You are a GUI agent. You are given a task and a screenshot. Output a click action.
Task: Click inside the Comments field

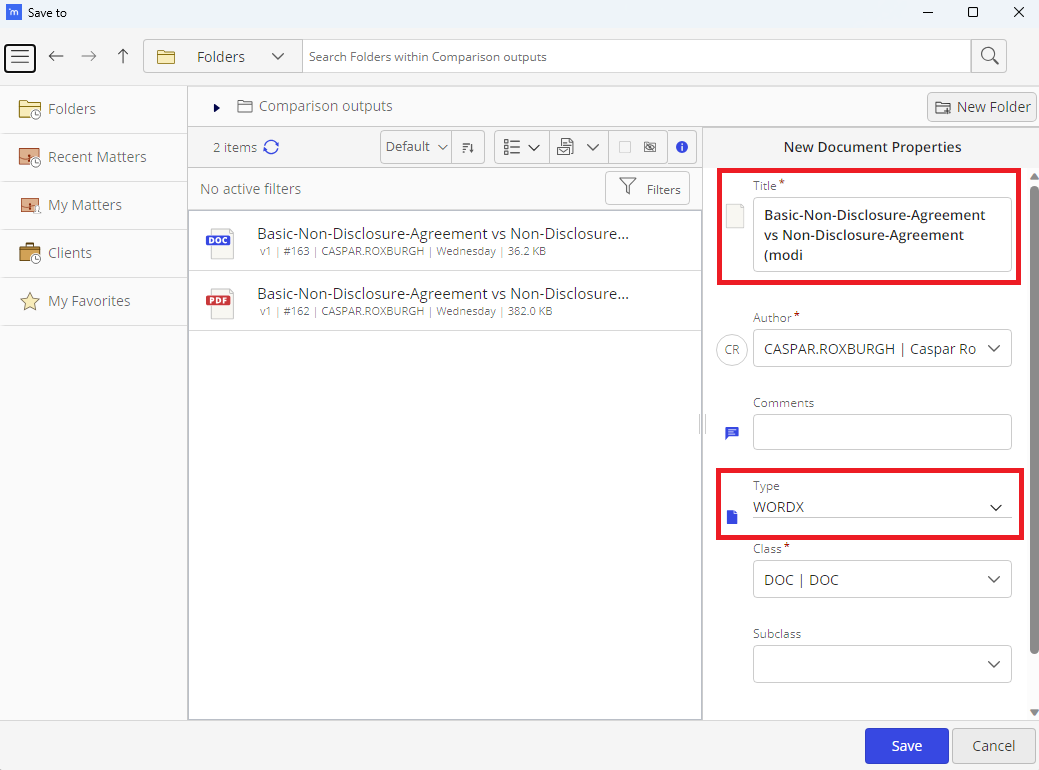(881, 432)
